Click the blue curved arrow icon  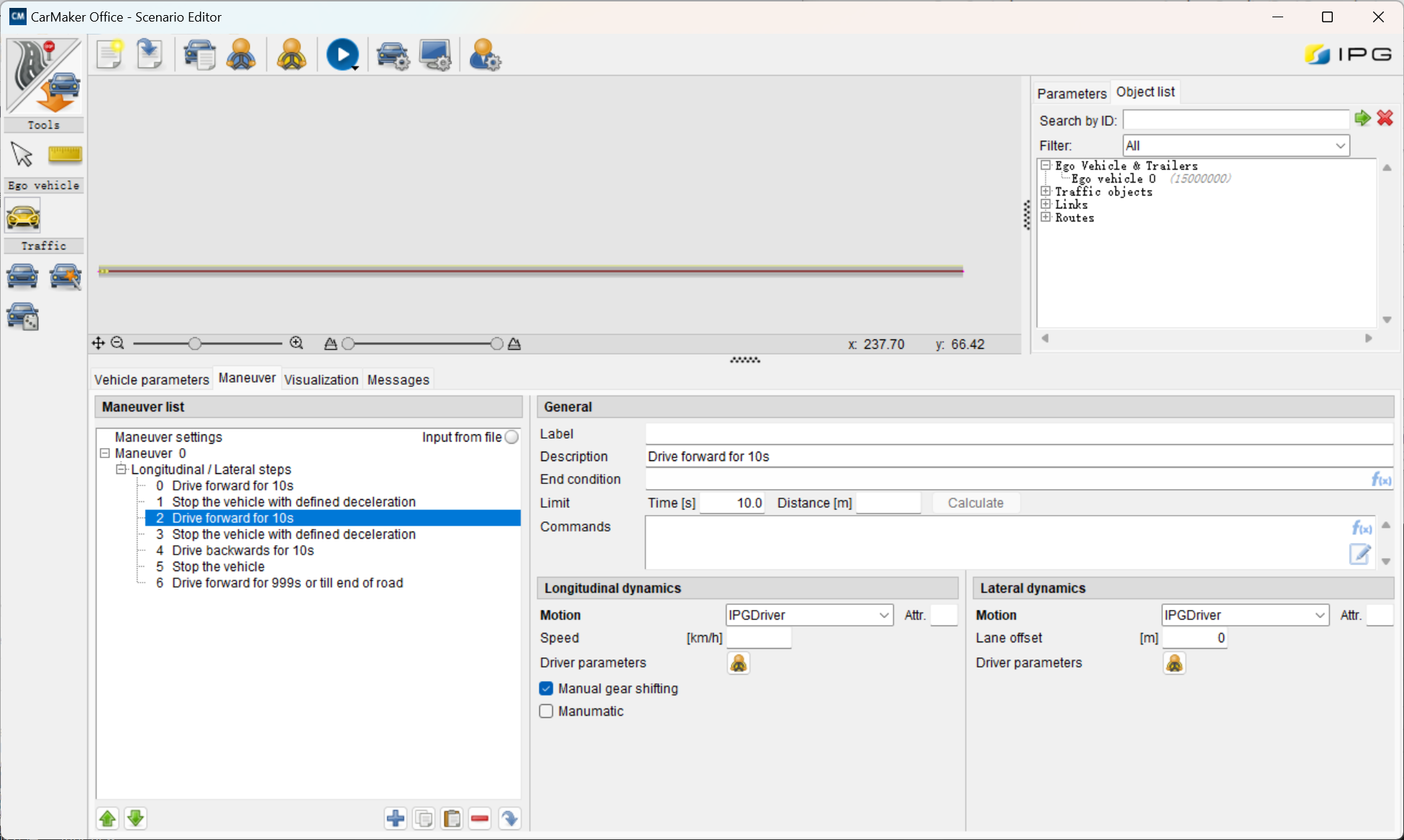(509, 818)
